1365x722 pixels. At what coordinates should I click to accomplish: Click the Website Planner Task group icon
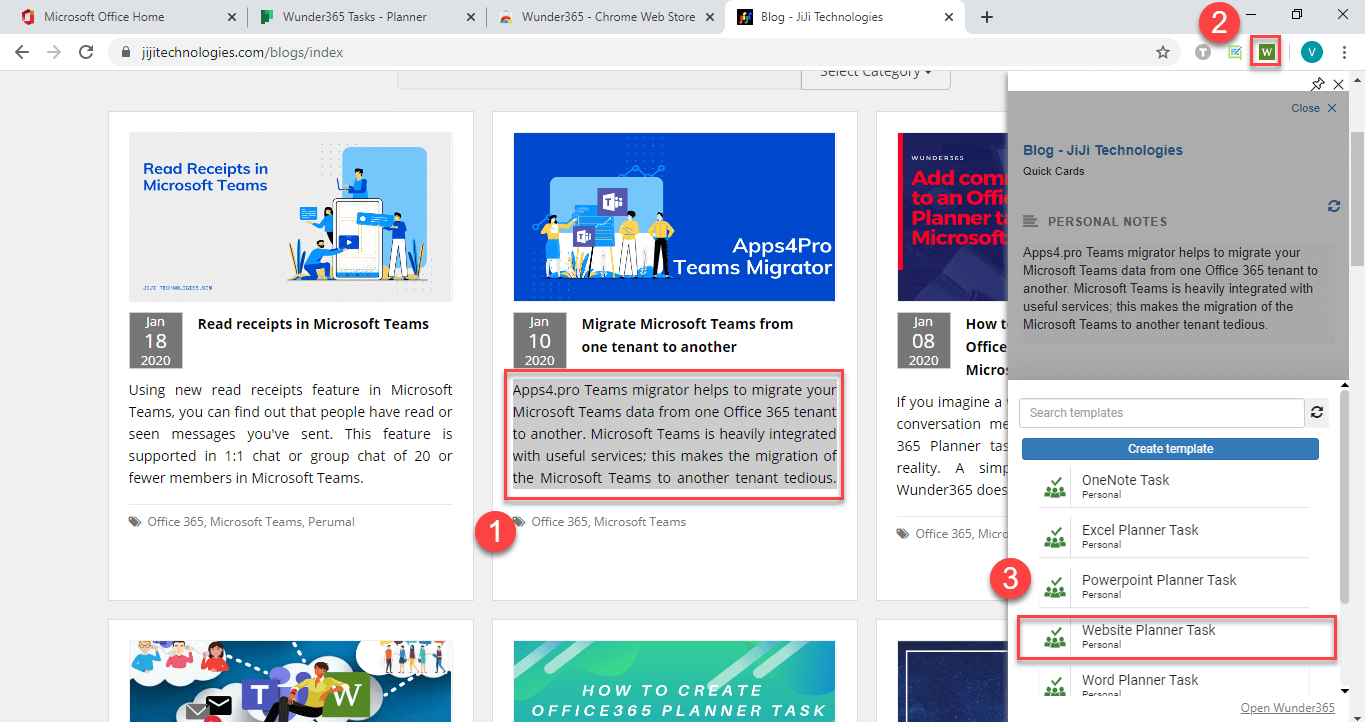tap(1054, 637)
